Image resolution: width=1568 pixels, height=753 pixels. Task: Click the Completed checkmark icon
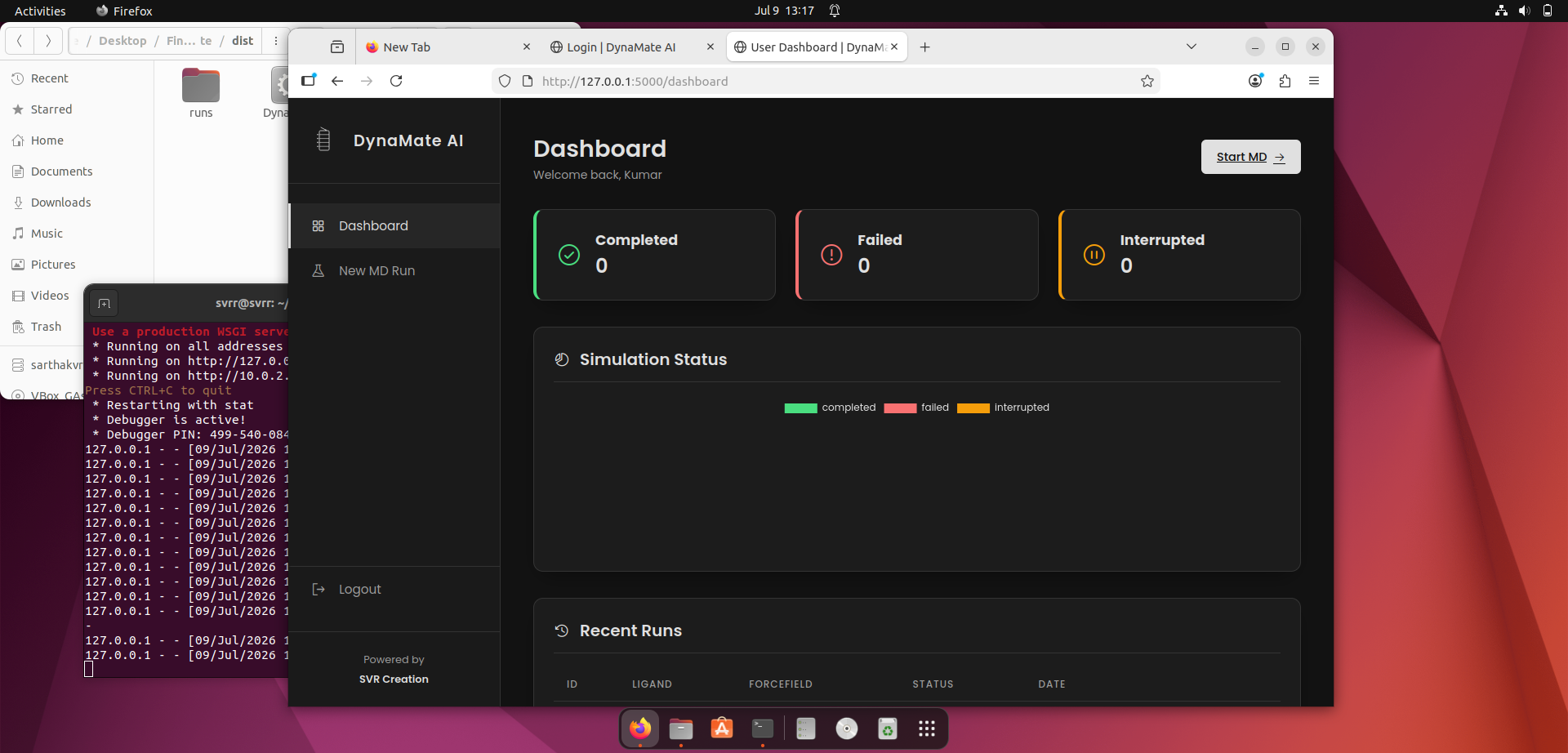[x=569, y=255]
